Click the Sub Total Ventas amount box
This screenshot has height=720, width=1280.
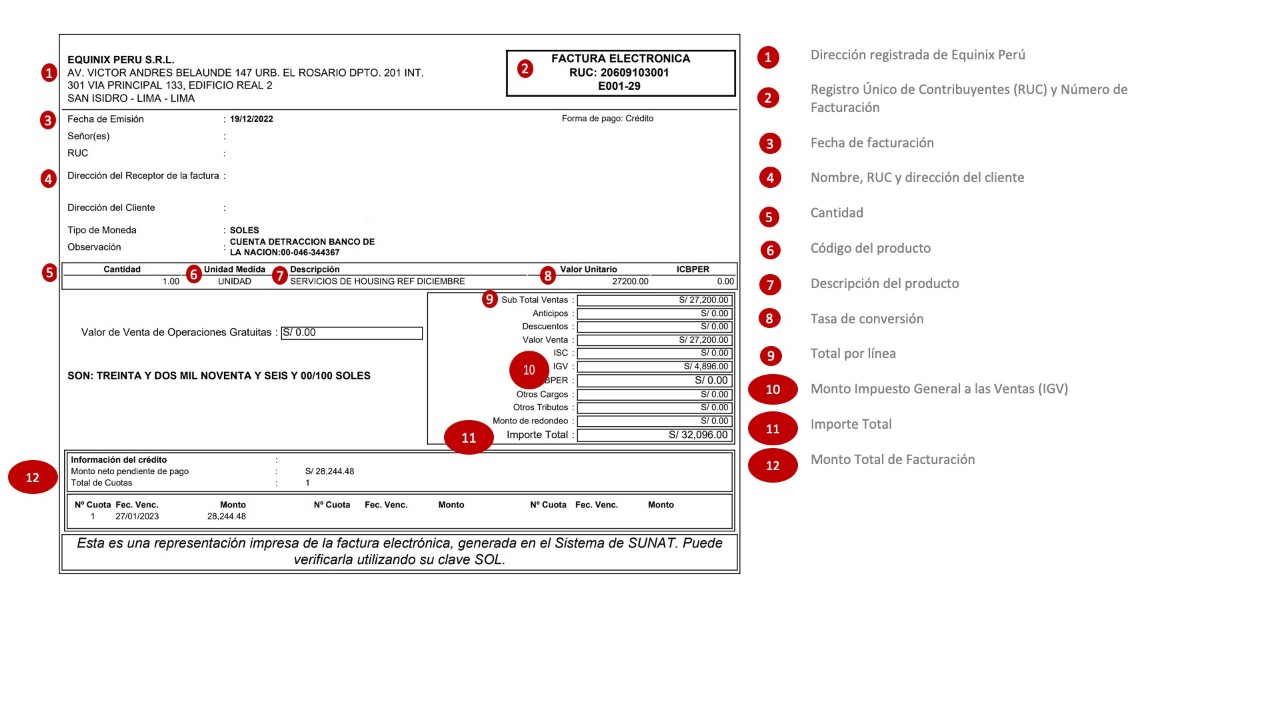(655, 300)
